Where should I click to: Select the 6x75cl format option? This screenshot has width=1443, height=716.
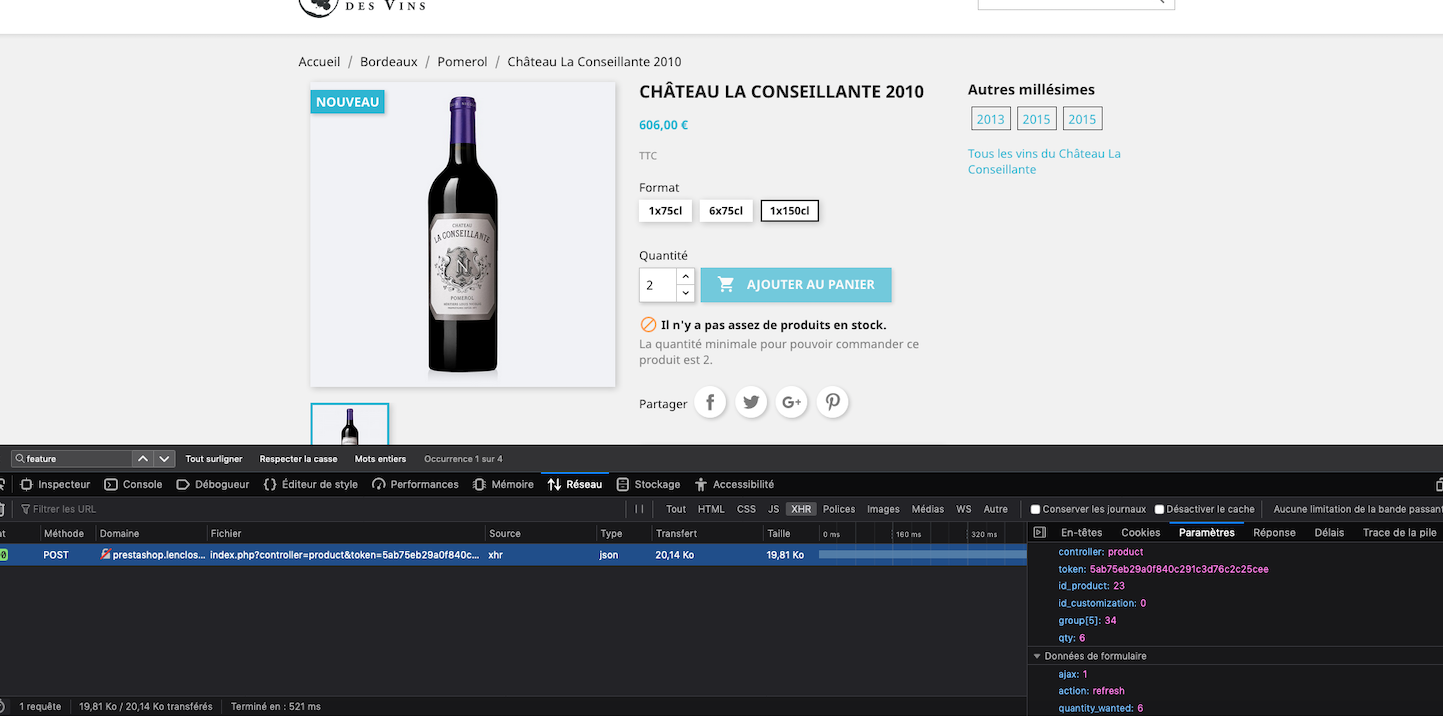click(726, 211)
